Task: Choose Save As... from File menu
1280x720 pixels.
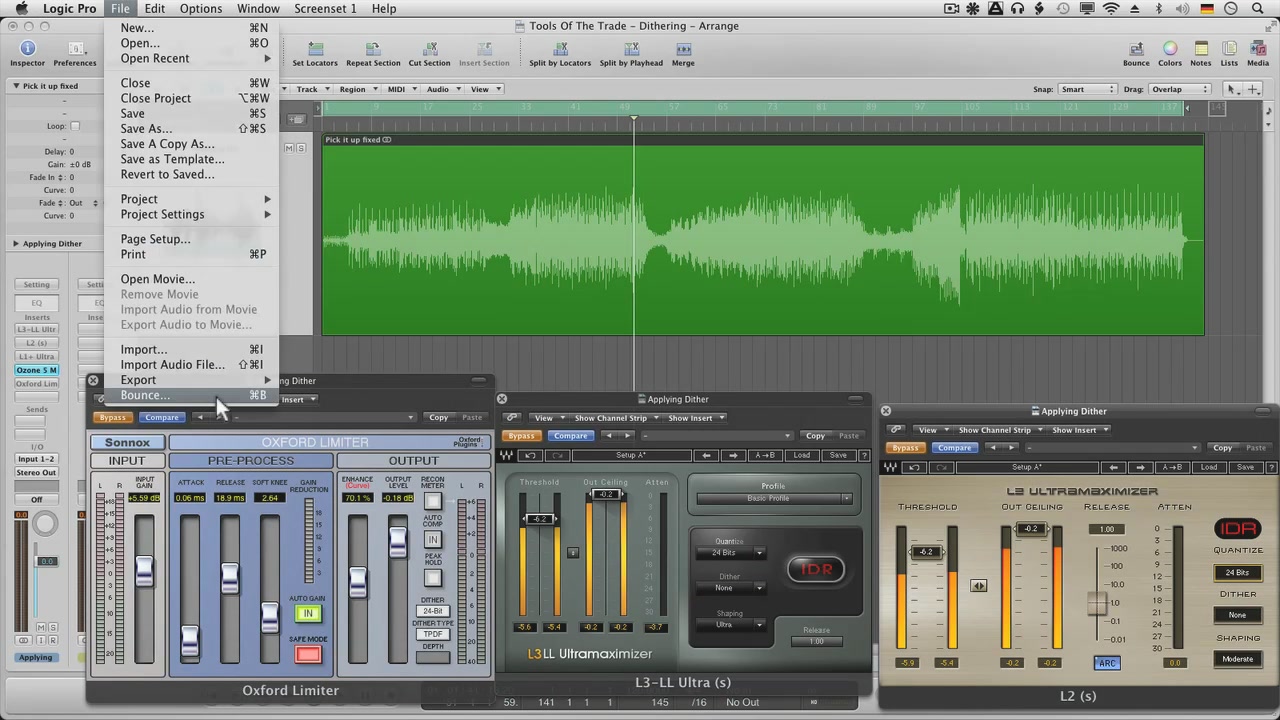Action: pos(191,128)
